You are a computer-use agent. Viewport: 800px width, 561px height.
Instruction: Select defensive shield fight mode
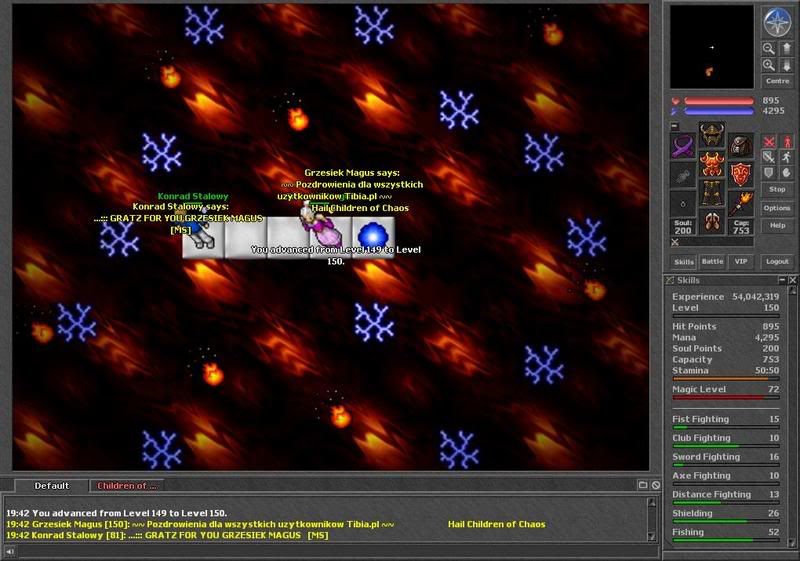click(769, 173)
